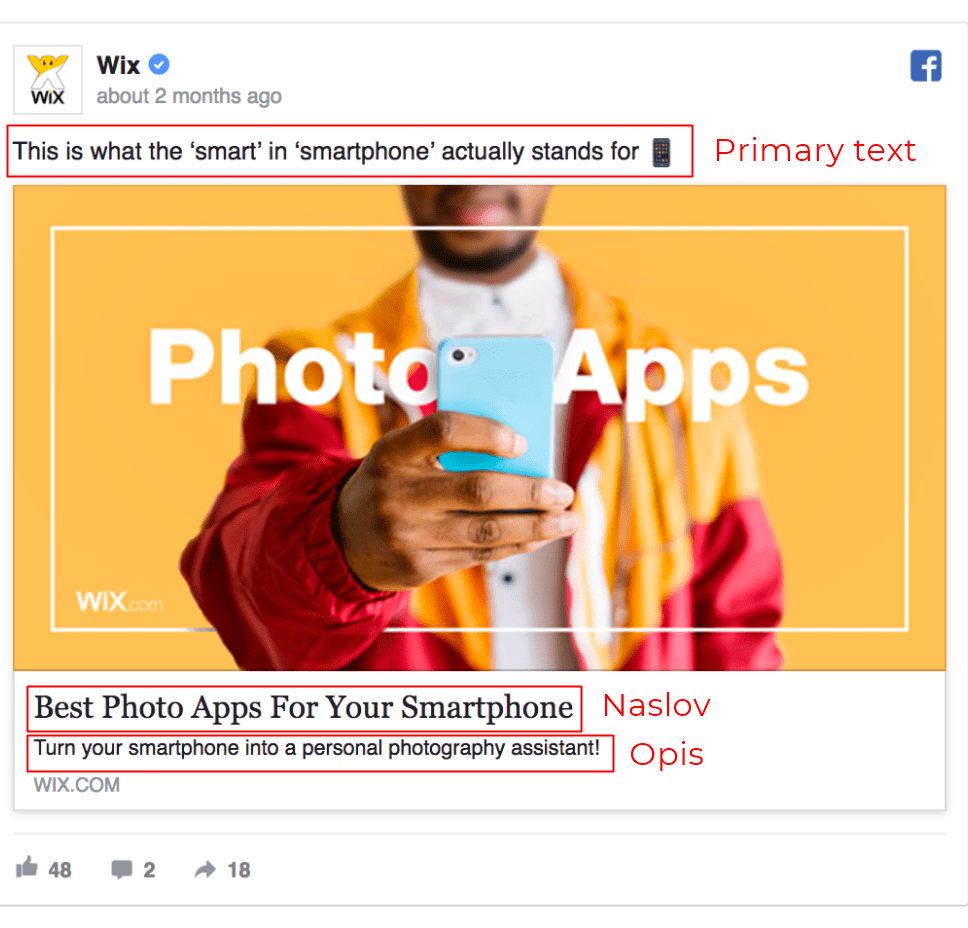Click the red 'Naslov' annotation label
The image size is (968, 928).
coord(656,706)
